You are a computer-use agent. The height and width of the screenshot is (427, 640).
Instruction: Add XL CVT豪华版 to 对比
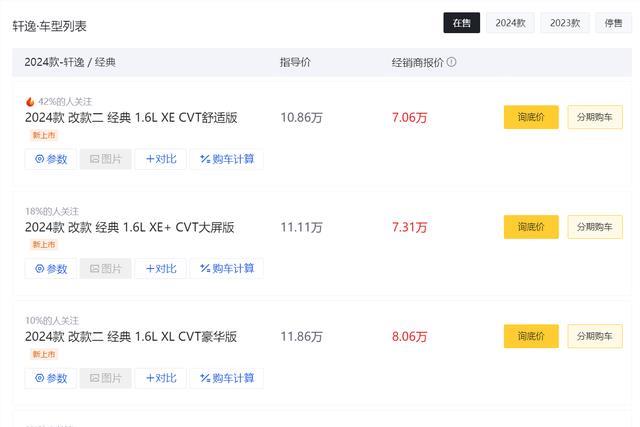[161, 378]
